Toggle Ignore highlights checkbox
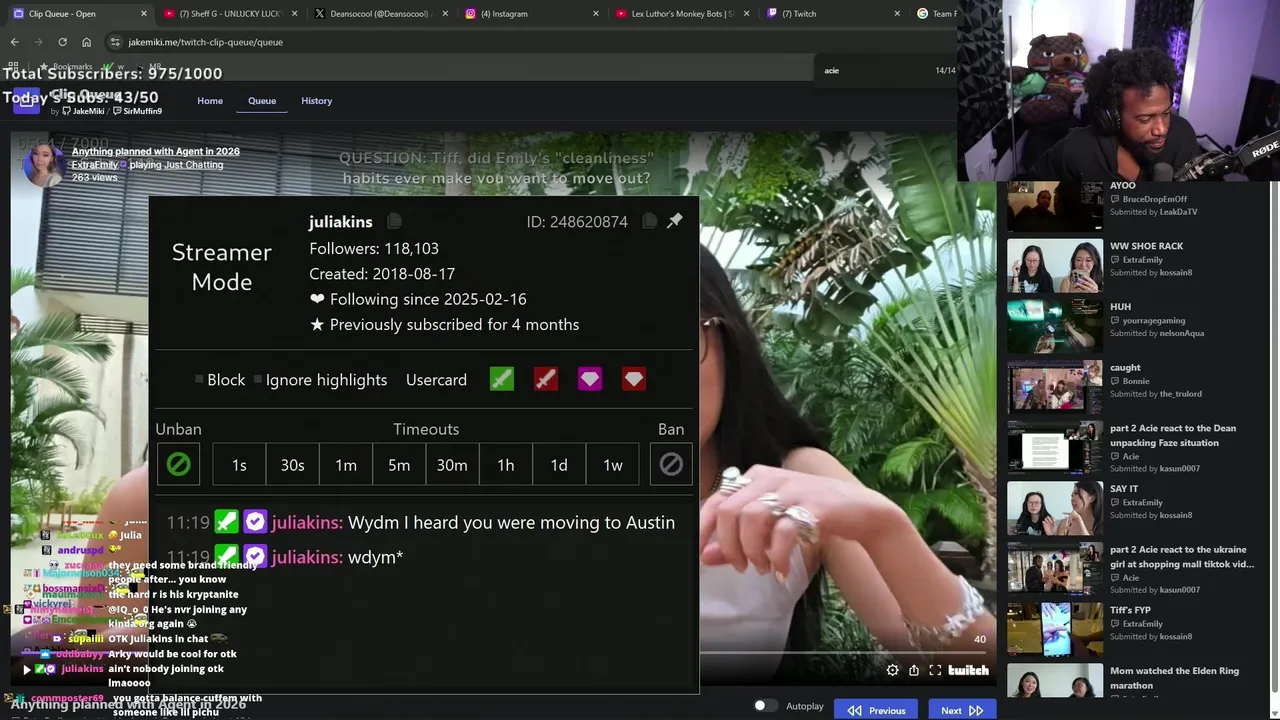This screenshot has width=1280, height=720. (258, 379)
